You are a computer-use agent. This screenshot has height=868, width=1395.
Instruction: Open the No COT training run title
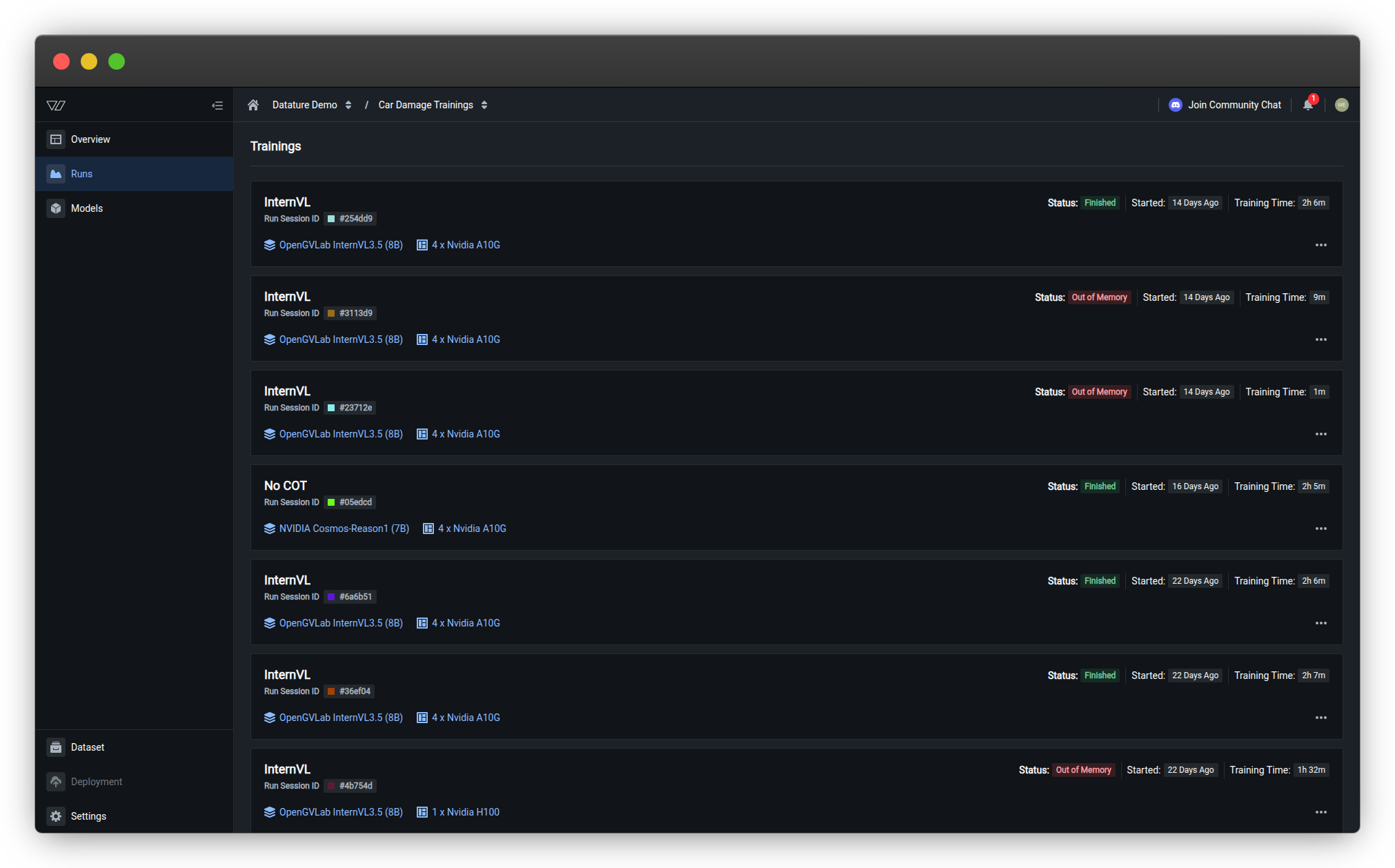[285, 486]
